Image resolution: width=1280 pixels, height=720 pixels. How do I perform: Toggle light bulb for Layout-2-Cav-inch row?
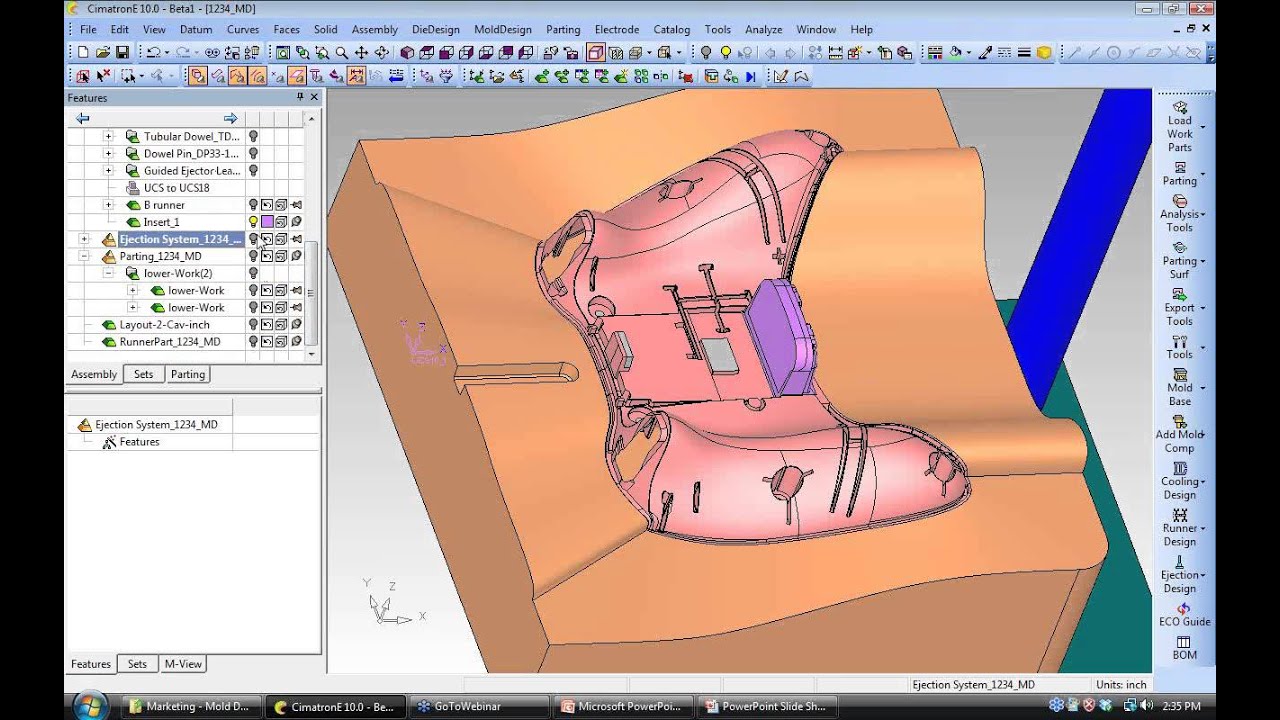pos(254,325)
